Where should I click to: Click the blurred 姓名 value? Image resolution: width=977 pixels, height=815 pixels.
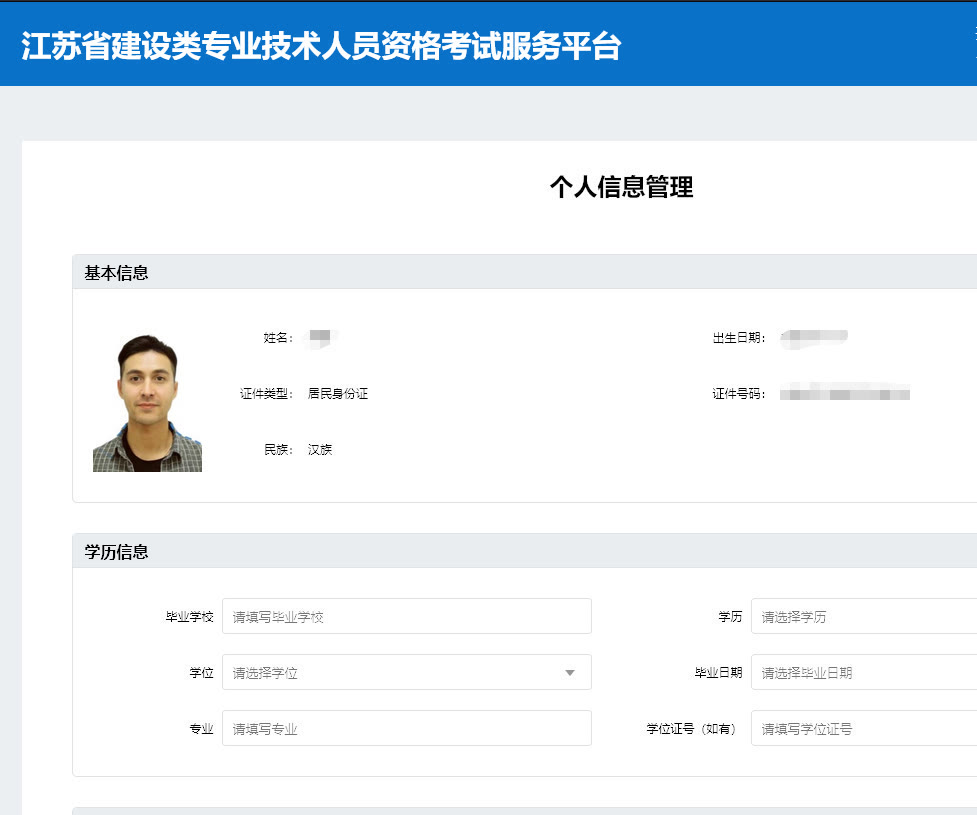pyautogui.click(x=322, y=338)
